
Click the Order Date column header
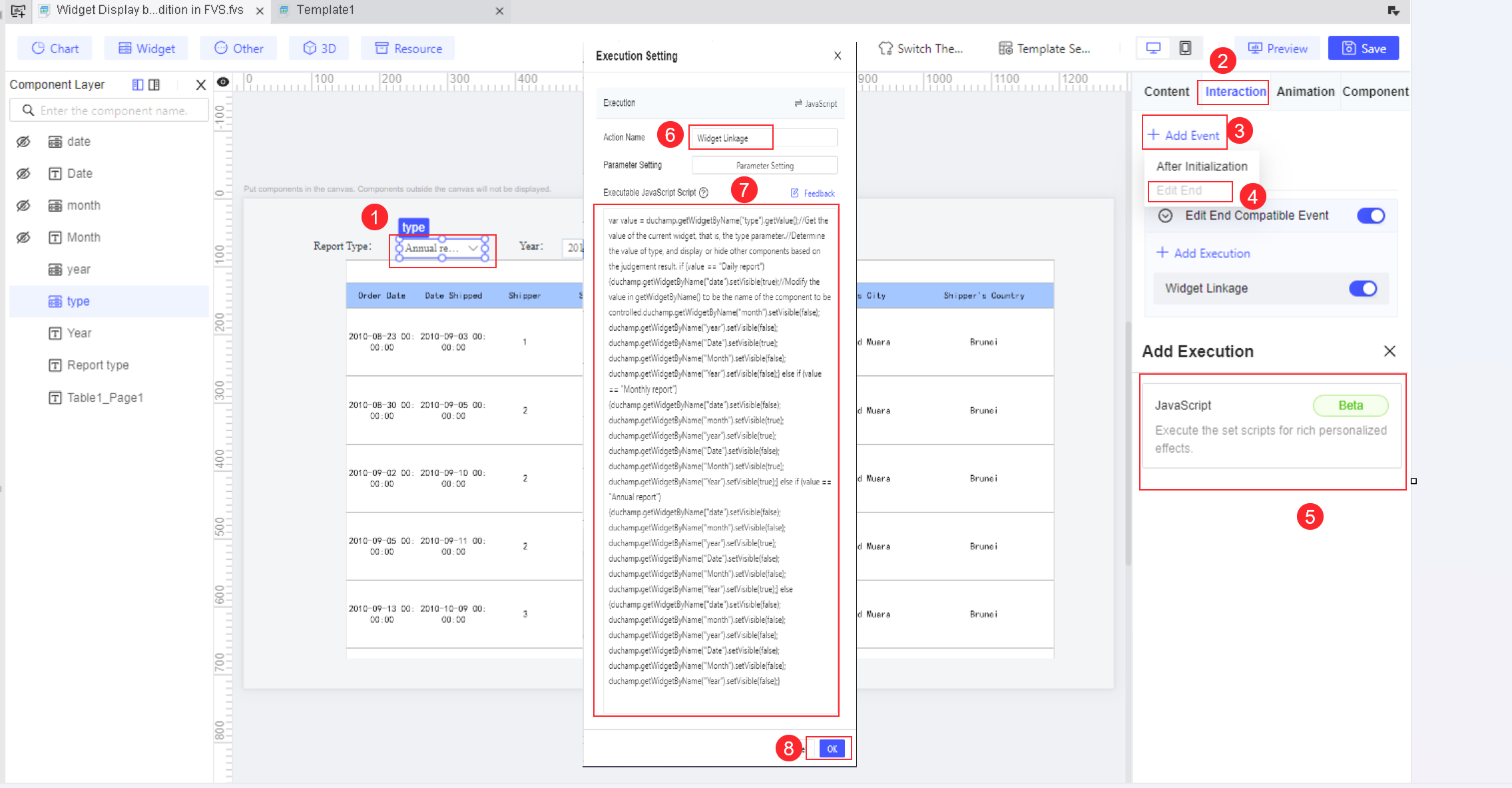tap(381, 295)
